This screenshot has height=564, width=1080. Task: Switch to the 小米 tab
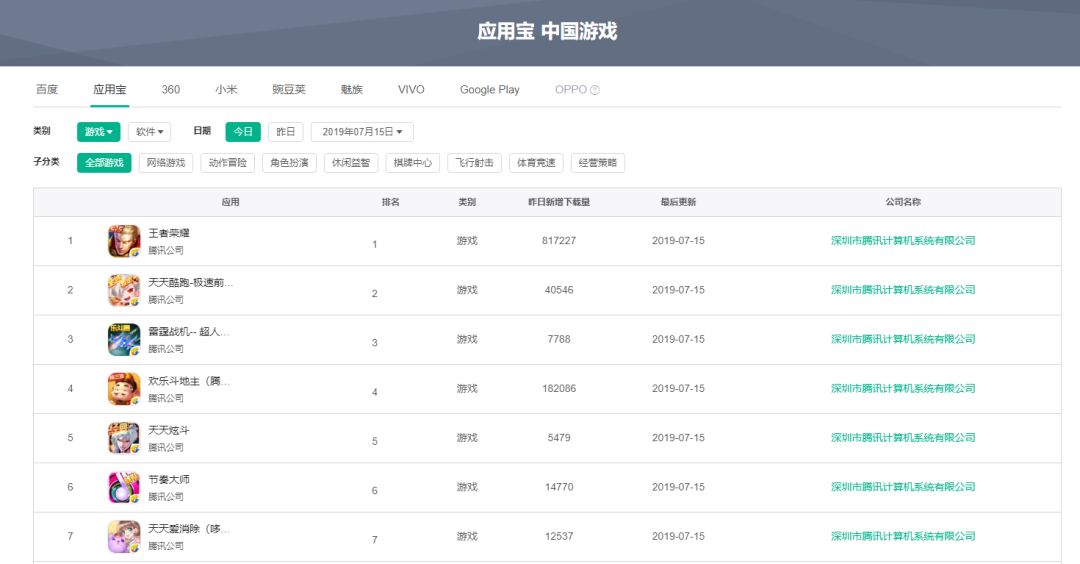(x=226, y=90)
